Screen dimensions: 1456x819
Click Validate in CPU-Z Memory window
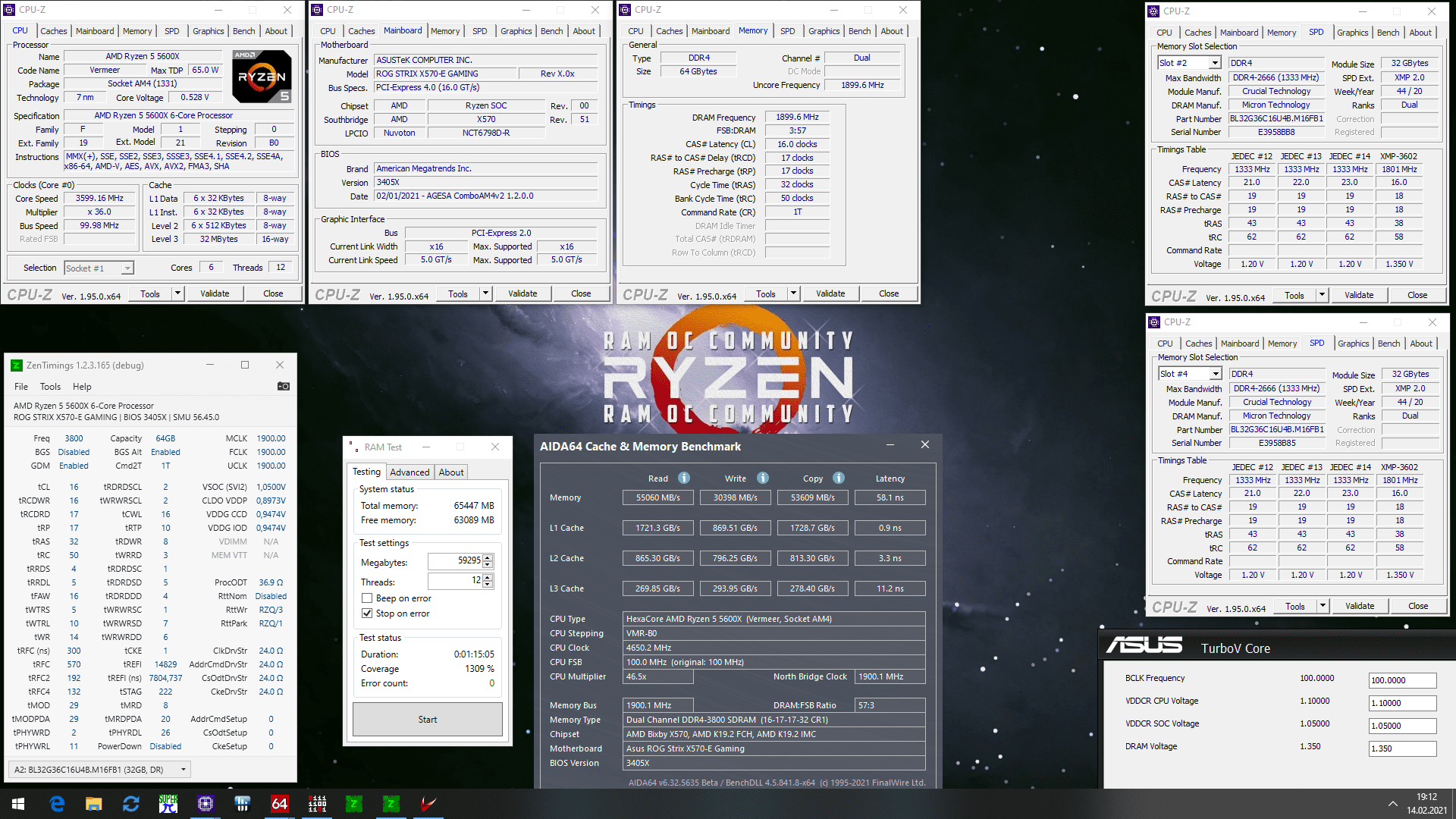830,293
